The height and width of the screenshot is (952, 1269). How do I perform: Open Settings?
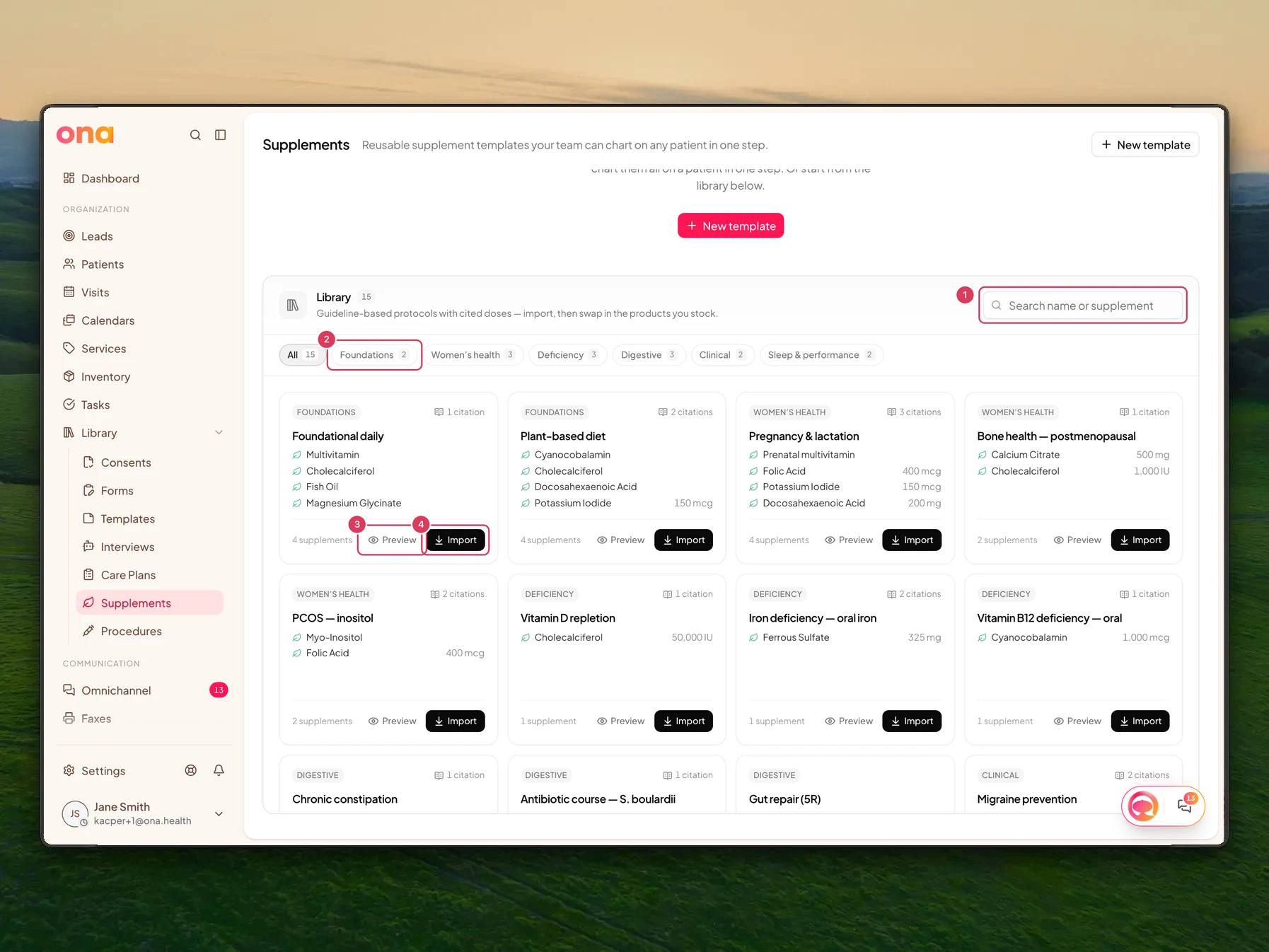tap(94, 771)
